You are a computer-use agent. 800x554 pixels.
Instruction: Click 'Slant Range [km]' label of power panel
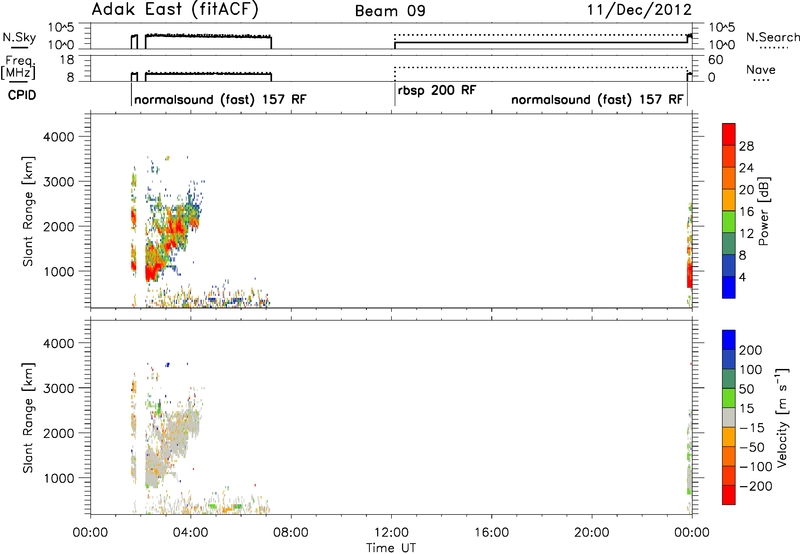[x=28, y=211]
